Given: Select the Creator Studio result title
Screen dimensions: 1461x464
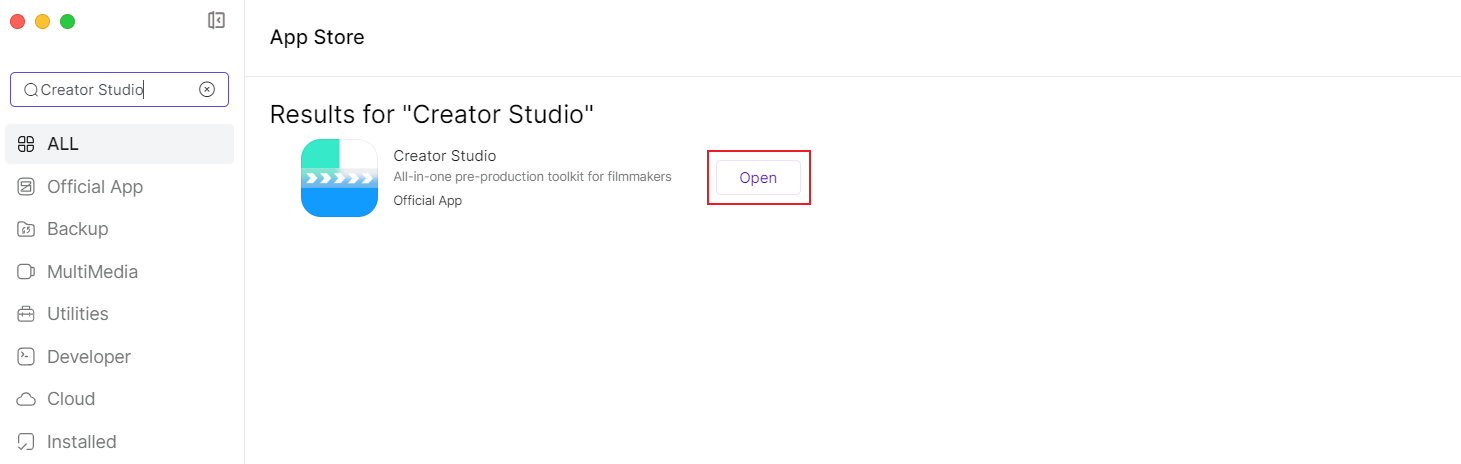Looking at the screenshot, I should [445, 156].
